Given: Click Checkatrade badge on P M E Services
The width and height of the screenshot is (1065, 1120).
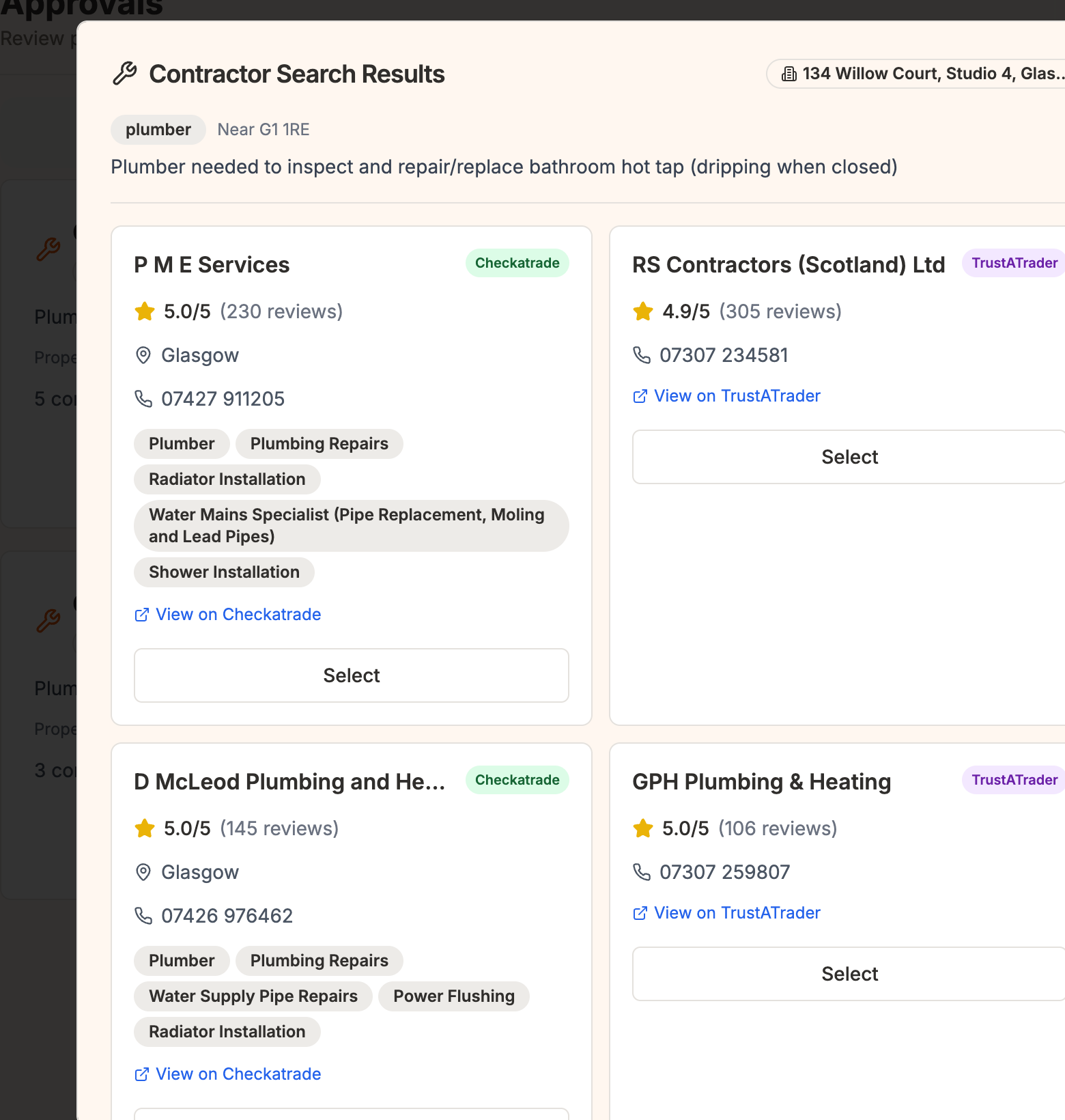Looking at the screenshot, I should (517, 263).
